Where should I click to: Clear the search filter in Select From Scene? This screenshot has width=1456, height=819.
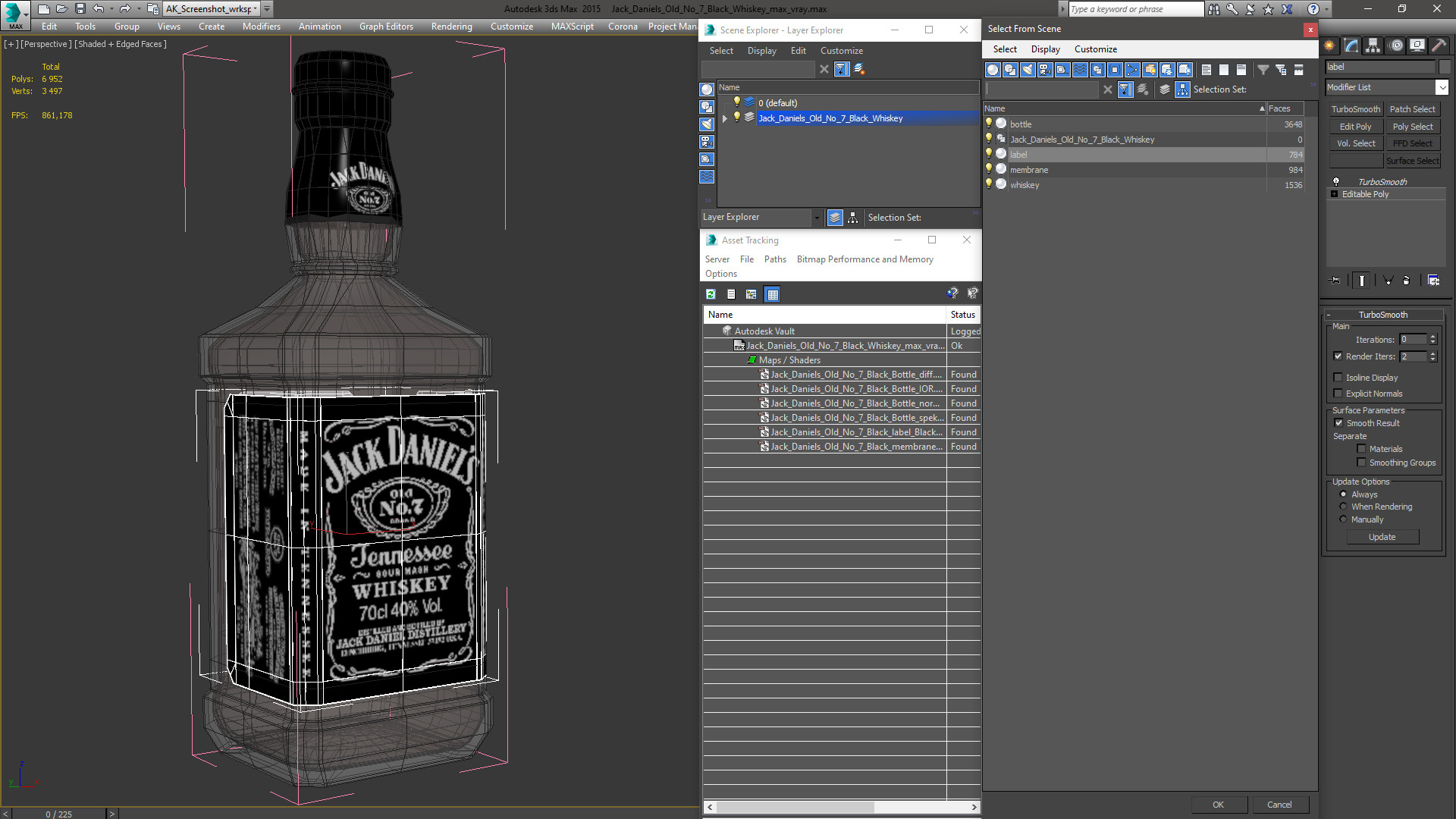coord(1108,89)
